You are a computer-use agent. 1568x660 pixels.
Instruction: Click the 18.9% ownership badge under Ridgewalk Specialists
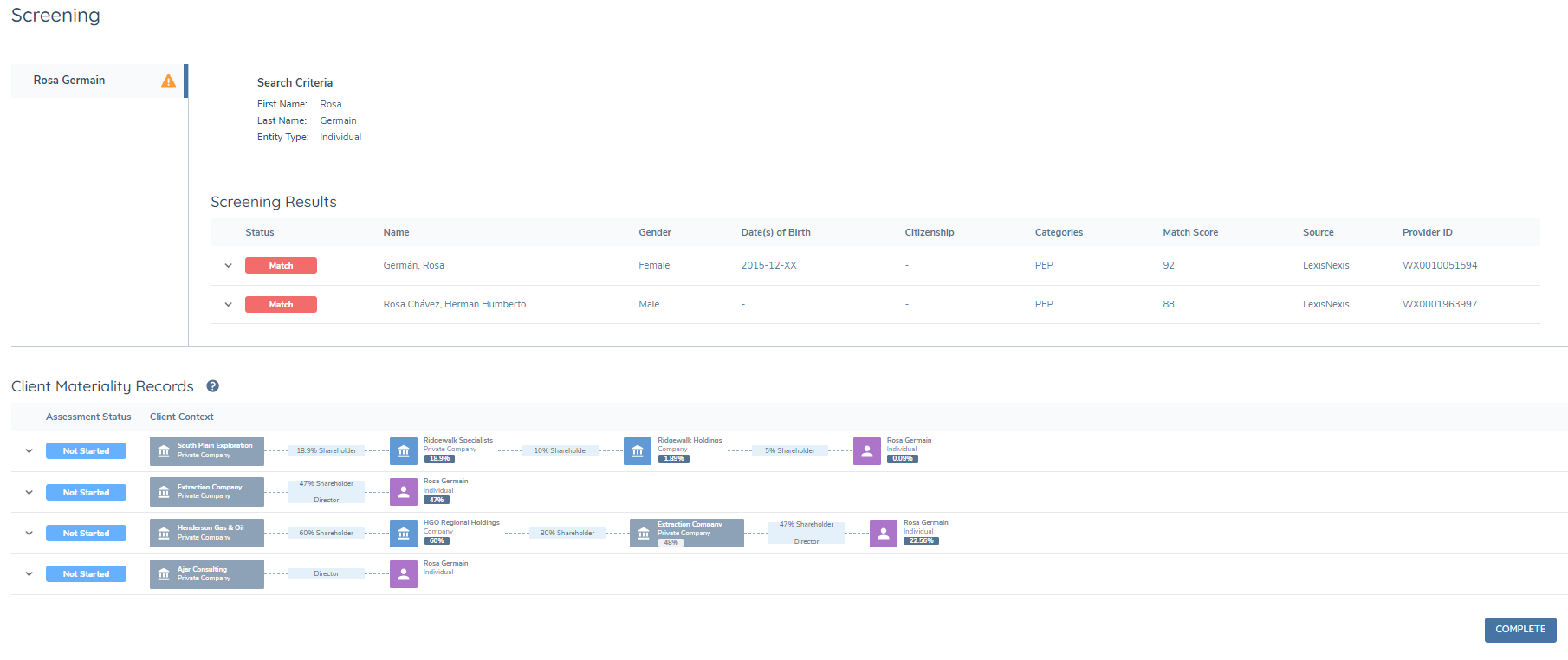pyautogui.click(x=439, y=459)
